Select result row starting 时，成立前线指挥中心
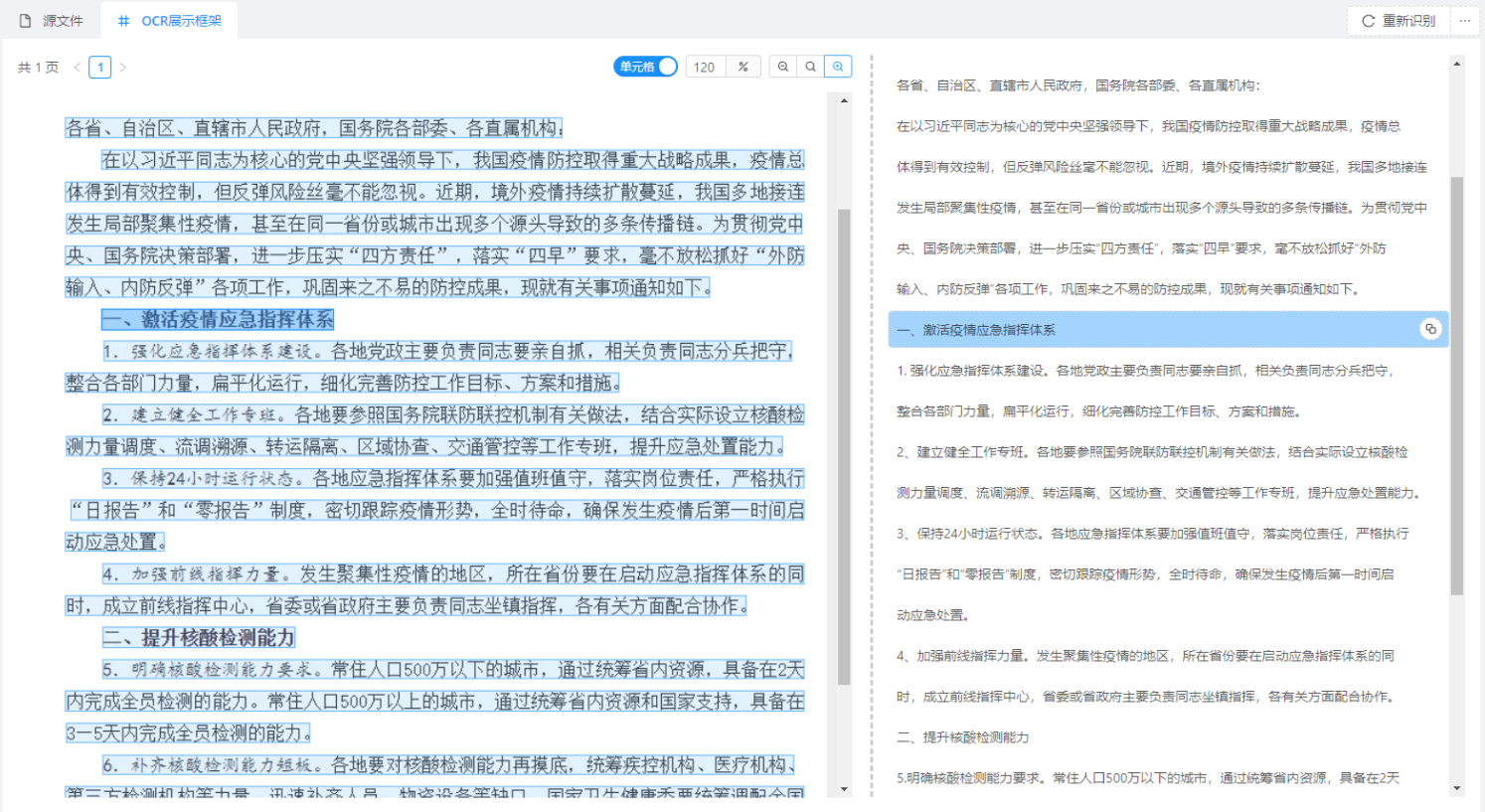This screenshot has height=812, width=1485. [1168, 697]
